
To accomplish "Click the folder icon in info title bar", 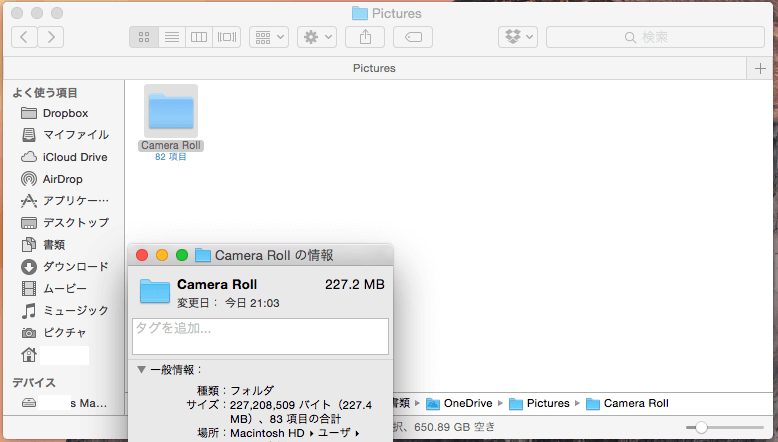I will 203,255.
